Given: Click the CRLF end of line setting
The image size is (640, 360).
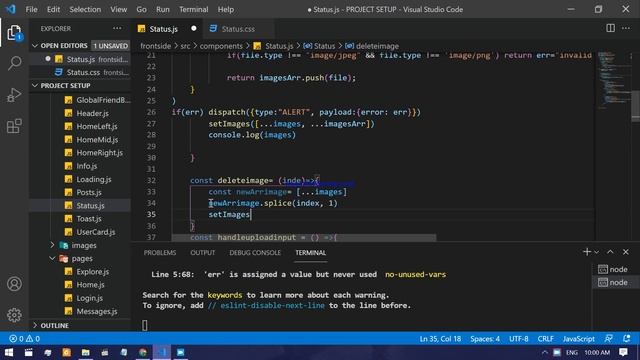Looking at the screenshot, I should pyautogui.click(x=545, y=339).
